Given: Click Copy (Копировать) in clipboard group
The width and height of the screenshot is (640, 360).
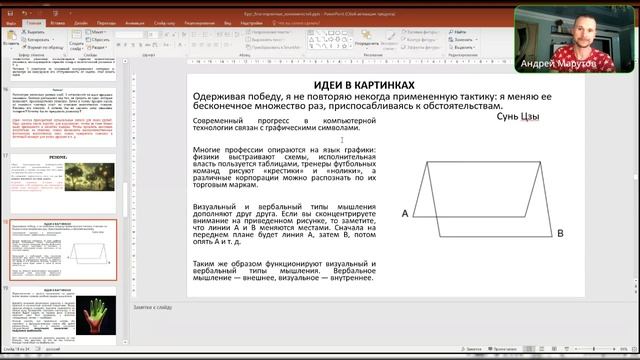Looking at the screenshot, I should [36, 40].
